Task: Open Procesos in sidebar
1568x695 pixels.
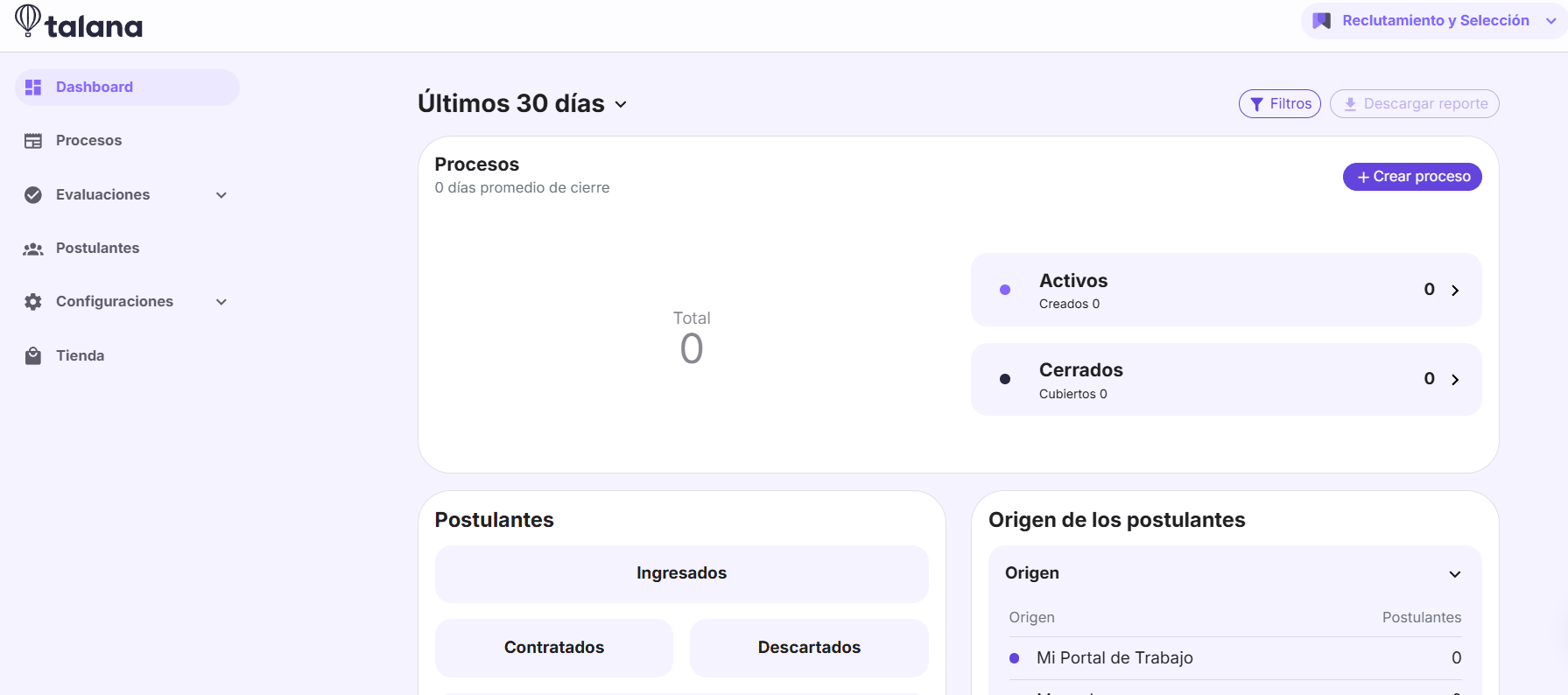Action: (127, 141)
